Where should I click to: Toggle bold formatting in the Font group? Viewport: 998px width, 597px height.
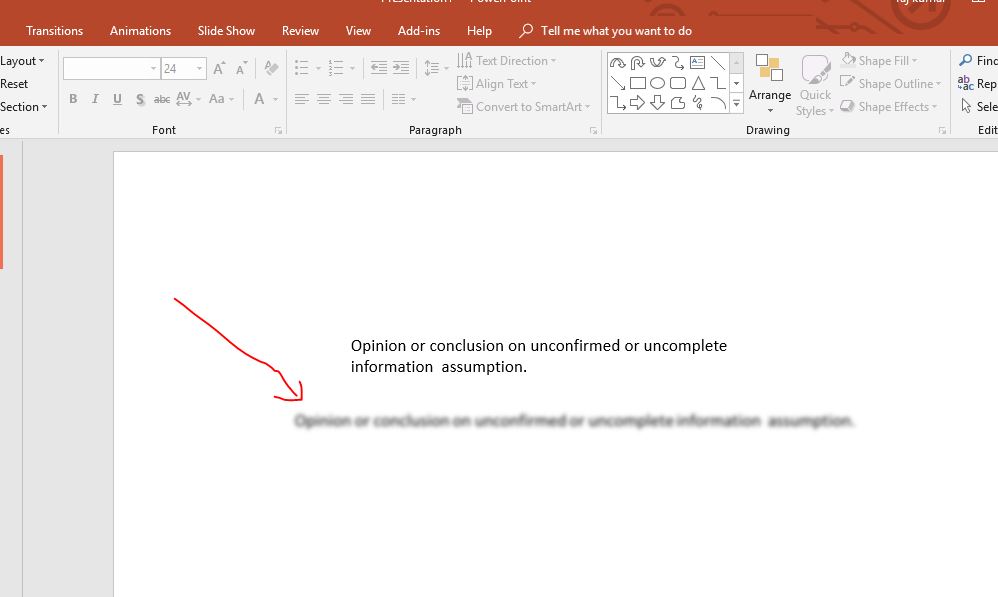point(73,99)
